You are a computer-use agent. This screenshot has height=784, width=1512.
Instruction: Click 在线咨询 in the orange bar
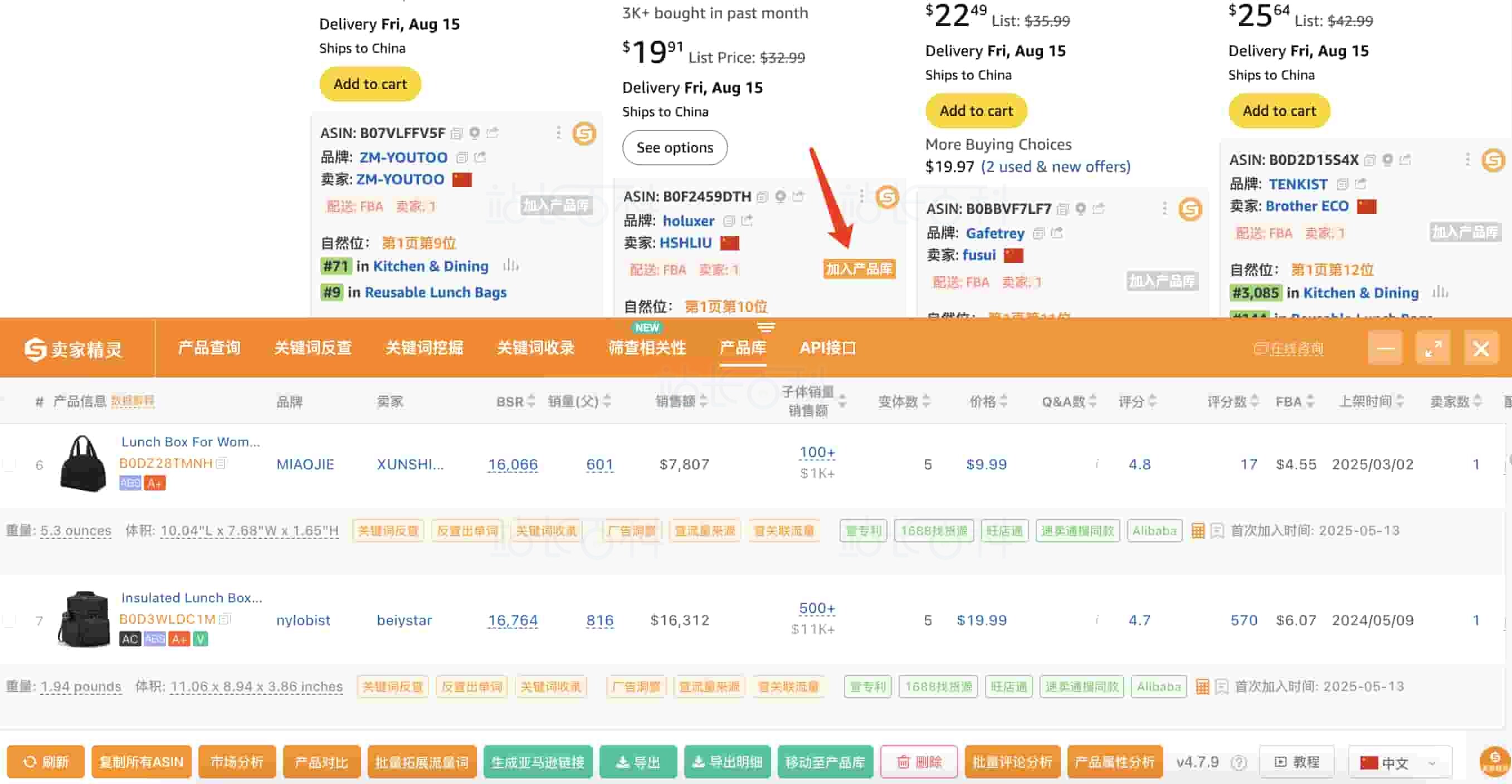(x=1289, y=349)
